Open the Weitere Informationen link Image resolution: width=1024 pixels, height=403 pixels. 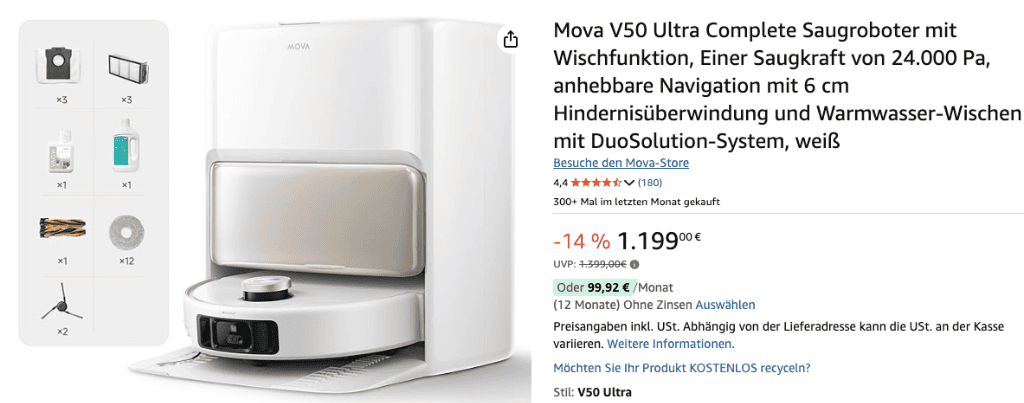point(671,344)
